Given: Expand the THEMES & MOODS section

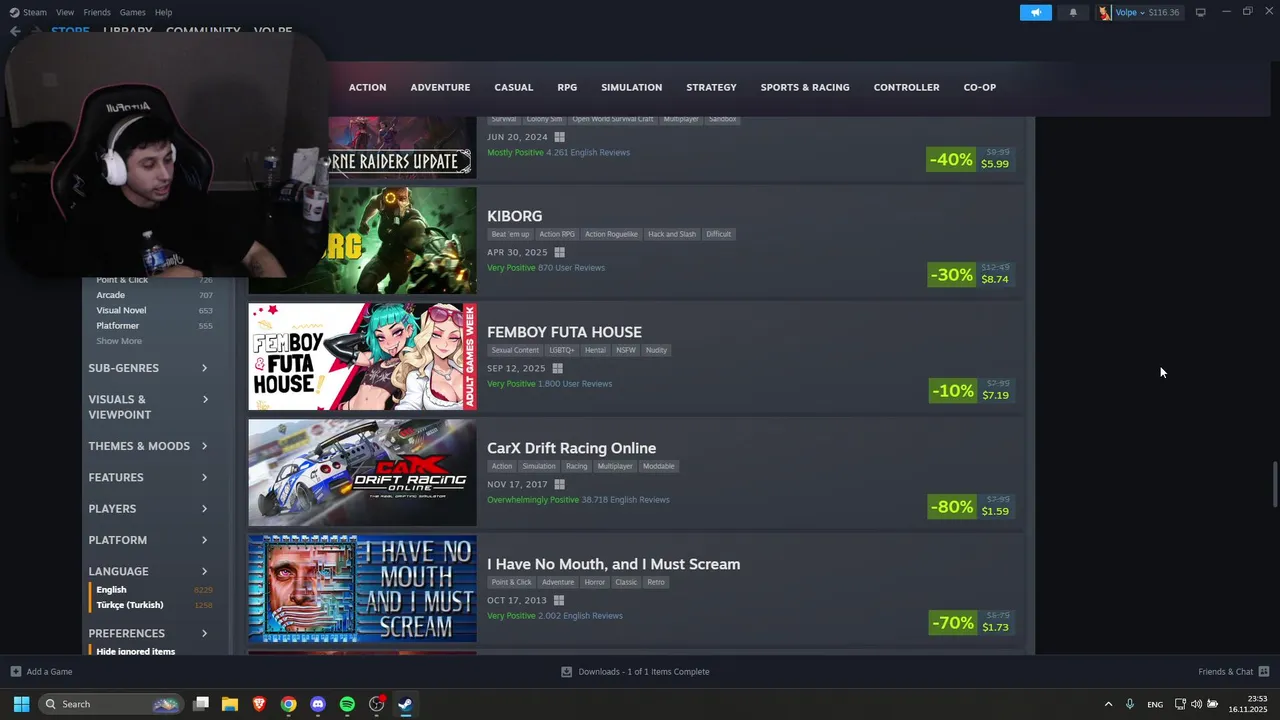Looking at the screenshot, I should (x=148, y=446).
